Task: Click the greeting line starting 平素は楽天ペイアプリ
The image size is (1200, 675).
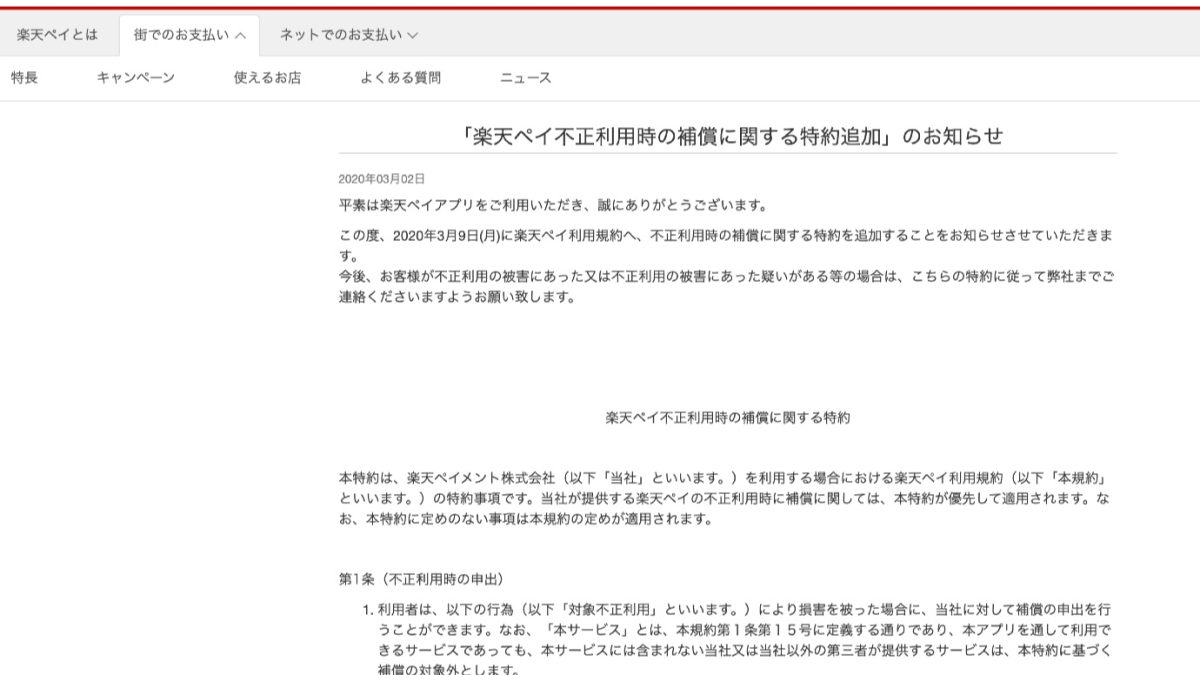Action: click(553, 206)
